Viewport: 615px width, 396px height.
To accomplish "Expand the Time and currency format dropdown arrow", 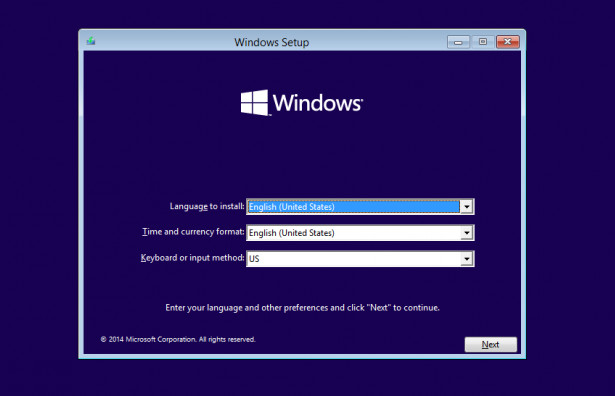I will [466, 233].
